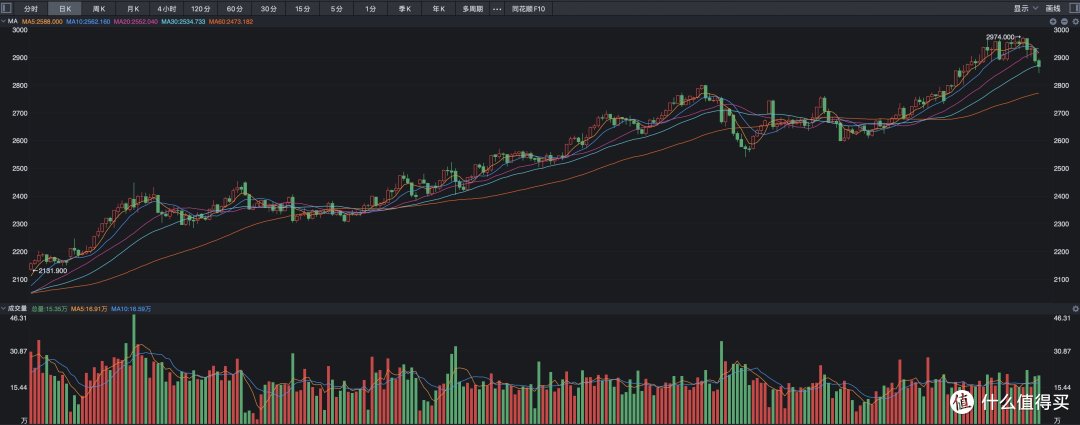Click the MA10:2562.160 indicator label
Viewport: 1080px width, 425px height.
(x=87, y=22)
